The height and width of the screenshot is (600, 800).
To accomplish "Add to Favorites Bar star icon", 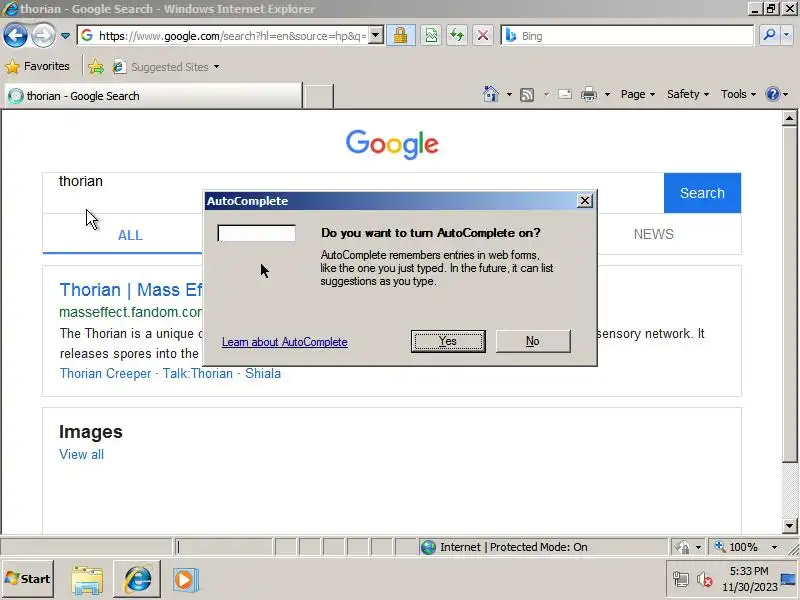I will (95, 67).
